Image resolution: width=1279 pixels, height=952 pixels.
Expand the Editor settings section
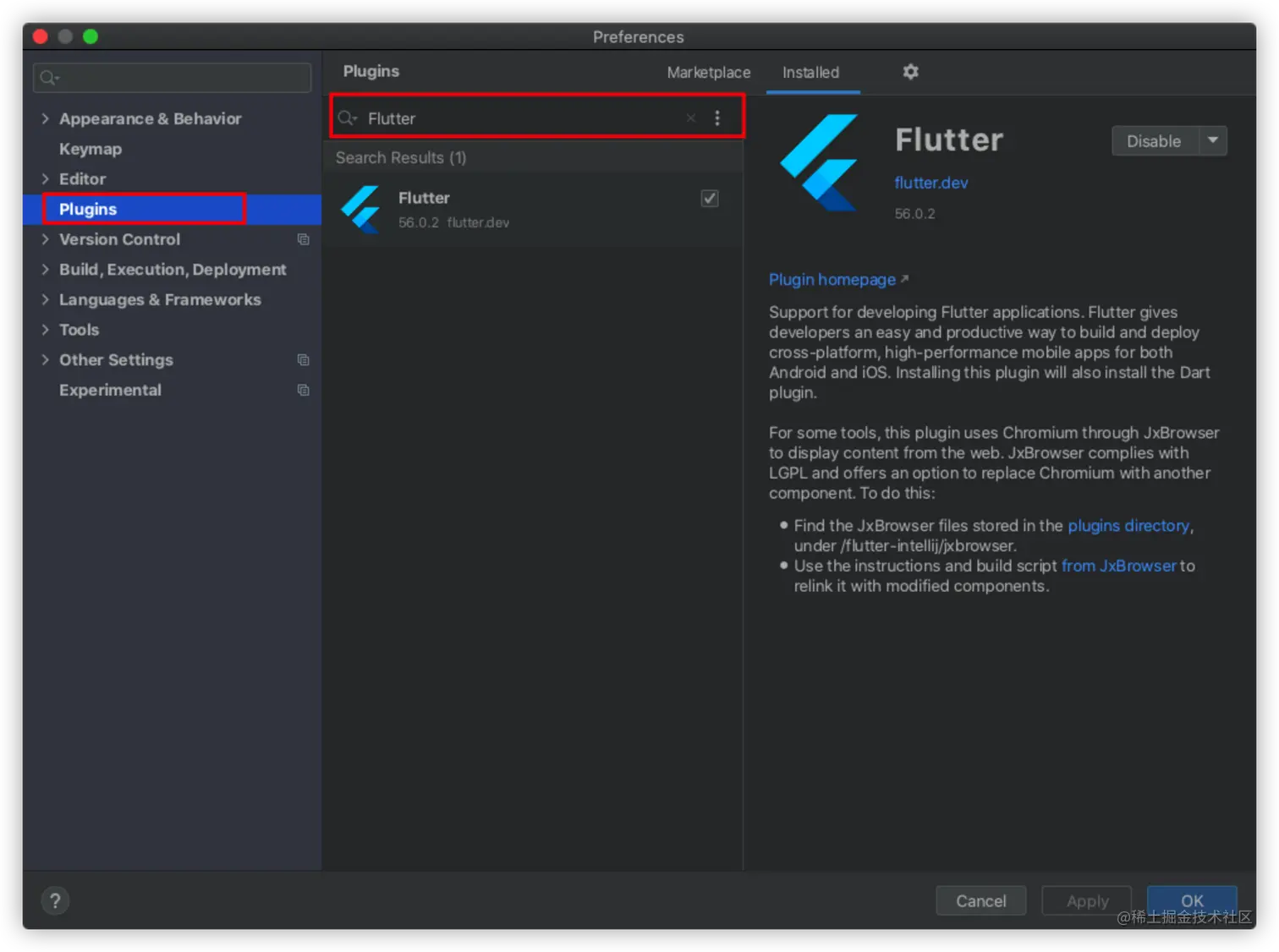(x=45, y=179)
